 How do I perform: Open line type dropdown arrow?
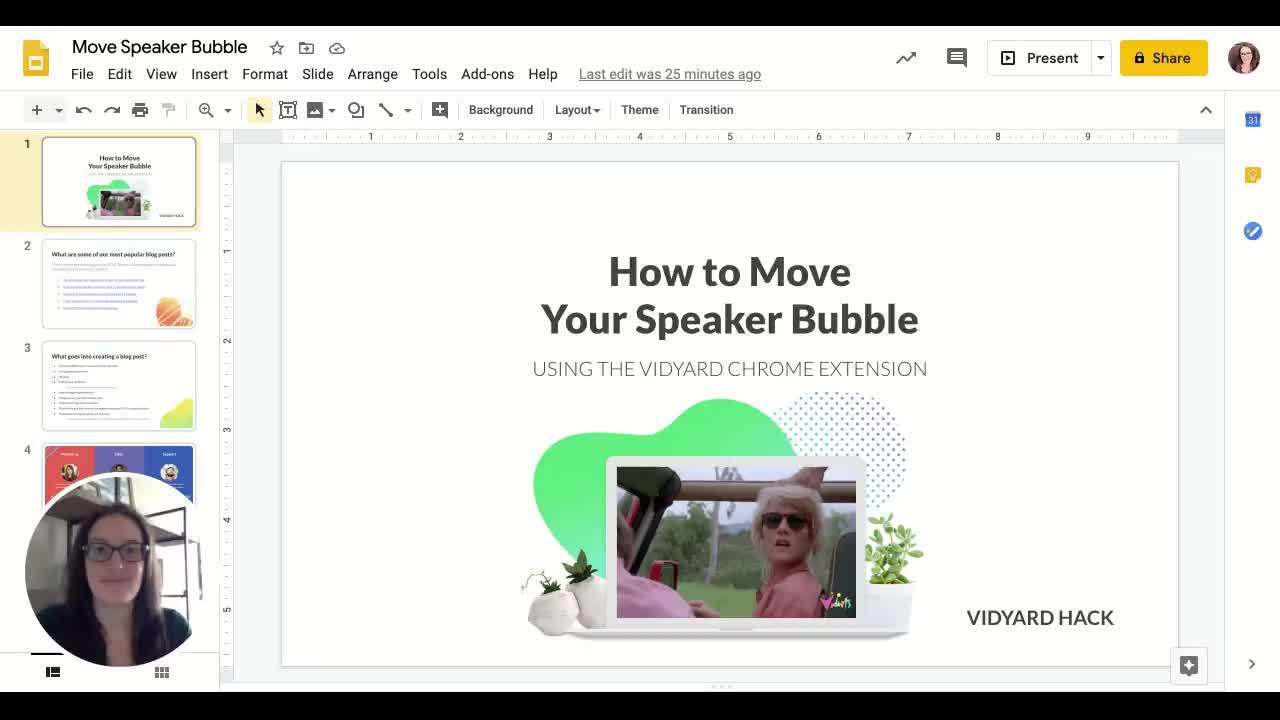(x=408, y=110)
